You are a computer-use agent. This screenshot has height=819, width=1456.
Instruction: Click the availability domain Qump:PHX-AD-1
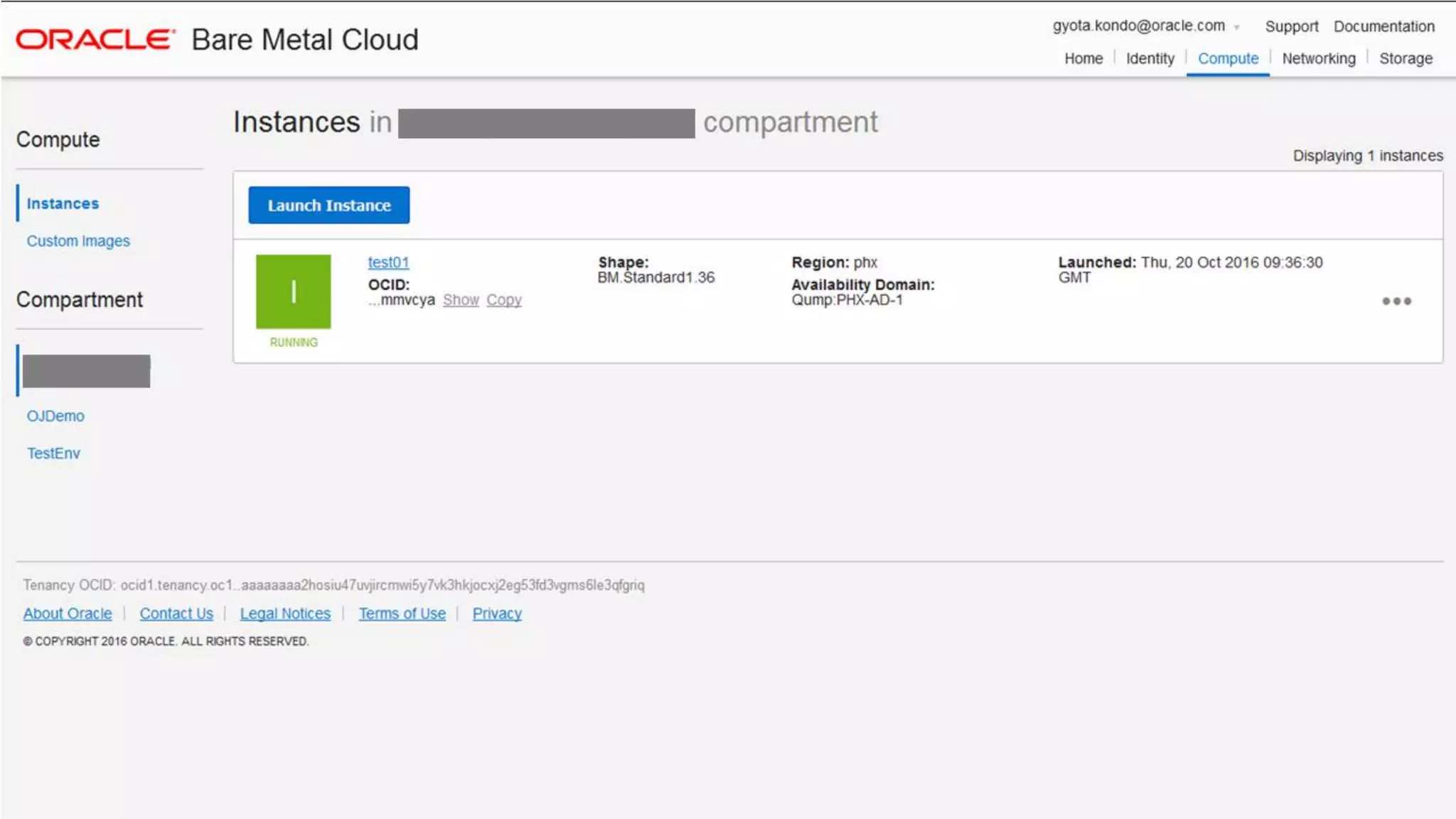coord(847,300)
